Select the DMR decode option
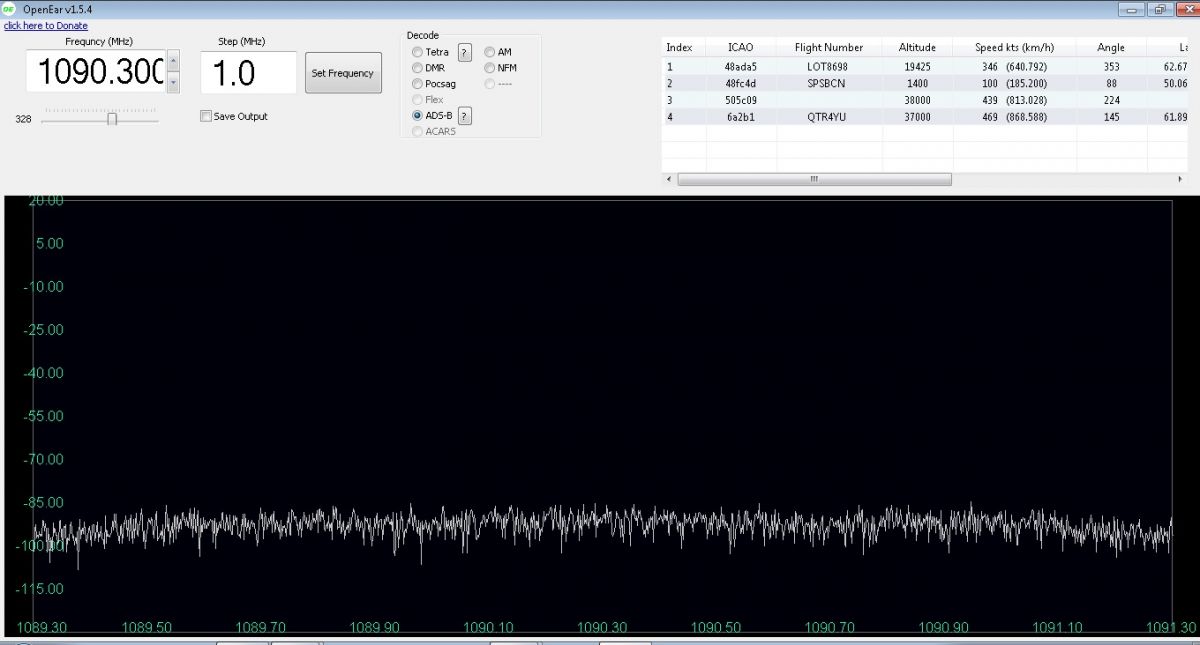Screen dimensions: 1200x645 (417, 68)
